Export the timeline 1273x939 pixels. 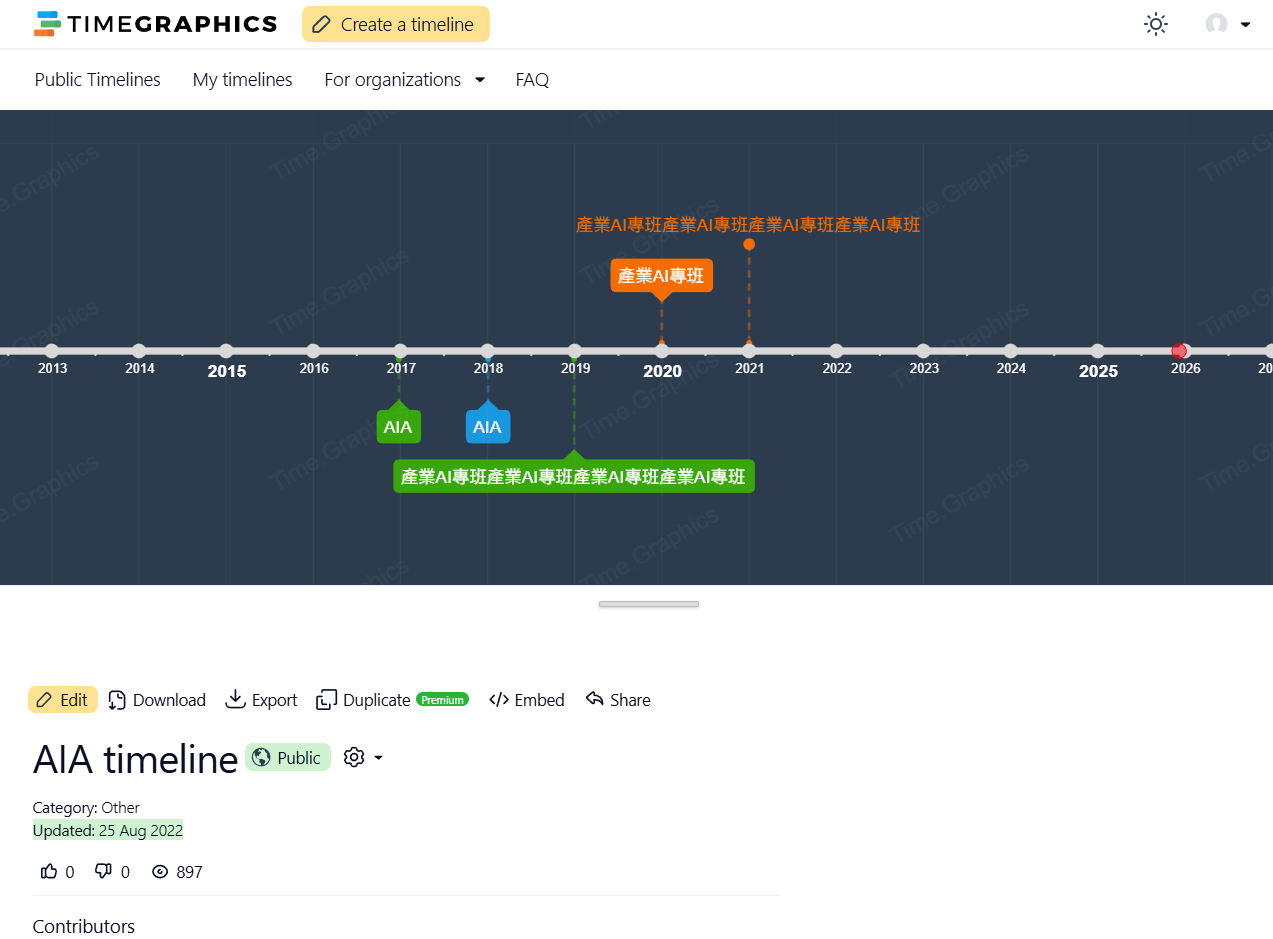point(261,700)
